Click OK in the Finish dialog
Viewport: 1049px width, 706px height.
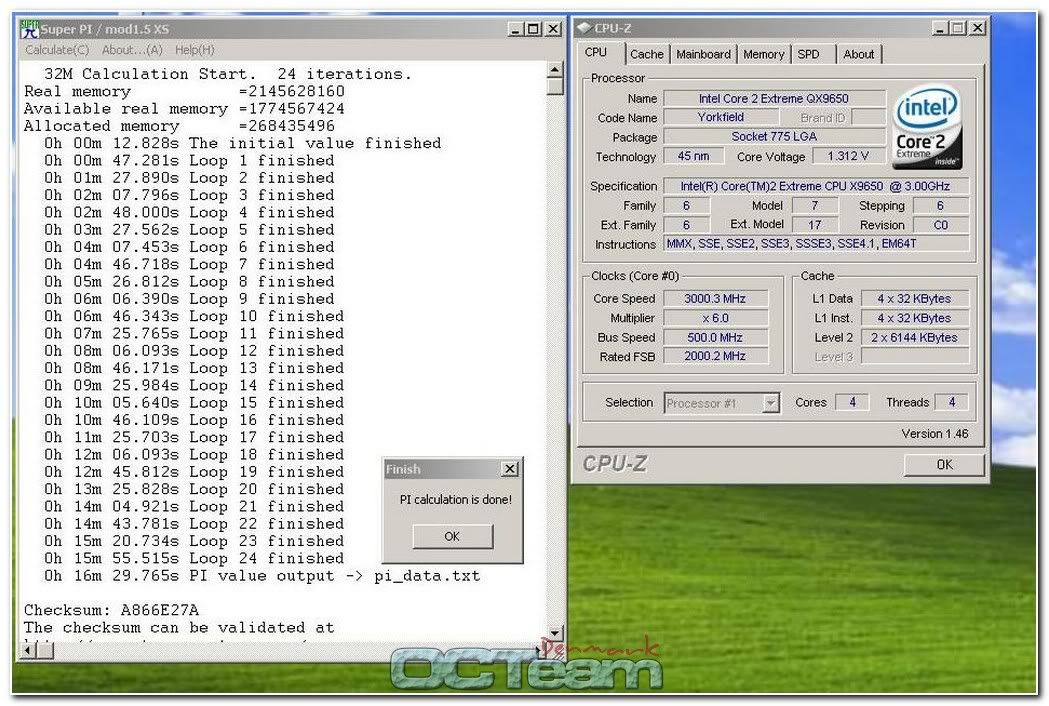point(452,537)
